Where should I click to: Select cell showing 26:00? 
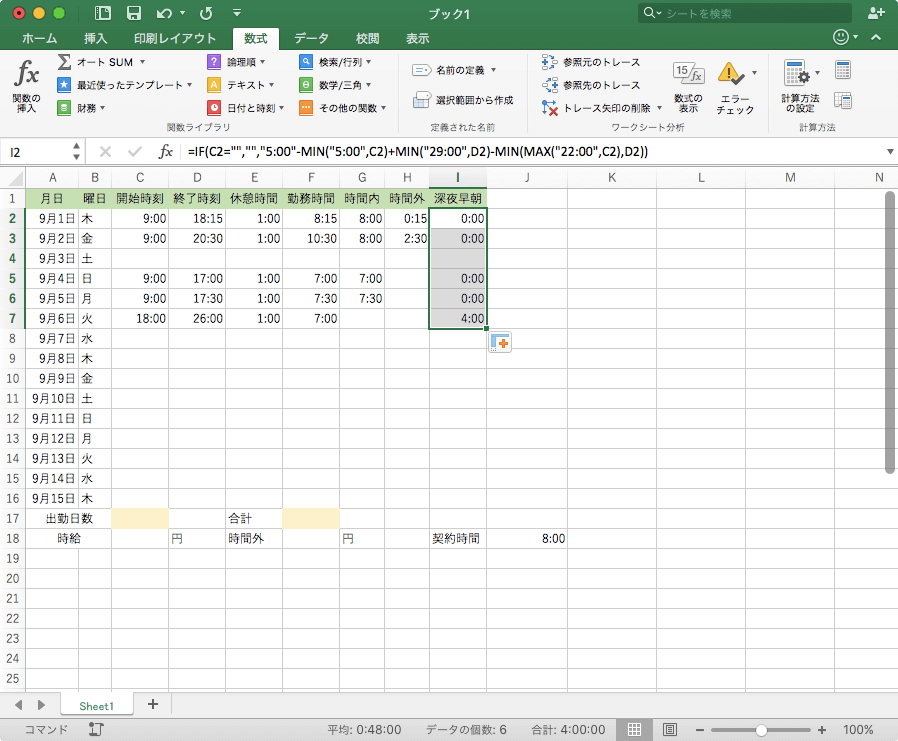point(197,318)
